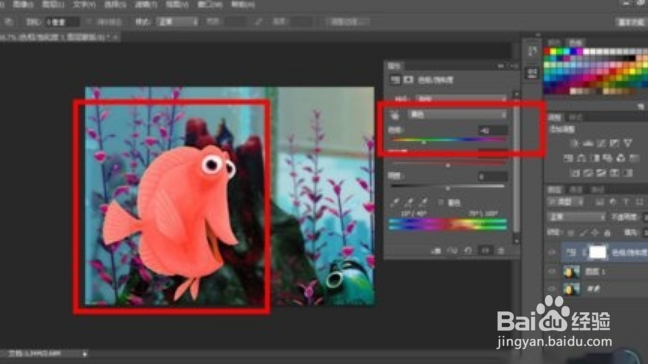Open the workspace switcher dropdown
This screenshot has height=364, width=648.
click(631, 22)
